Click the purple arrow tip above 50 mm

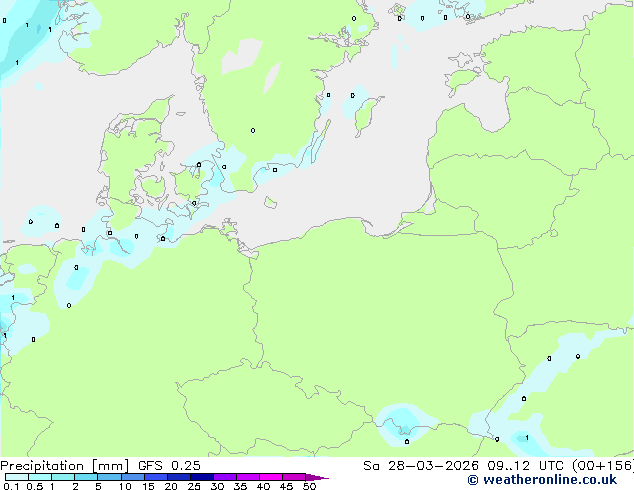tap(317, 477)
